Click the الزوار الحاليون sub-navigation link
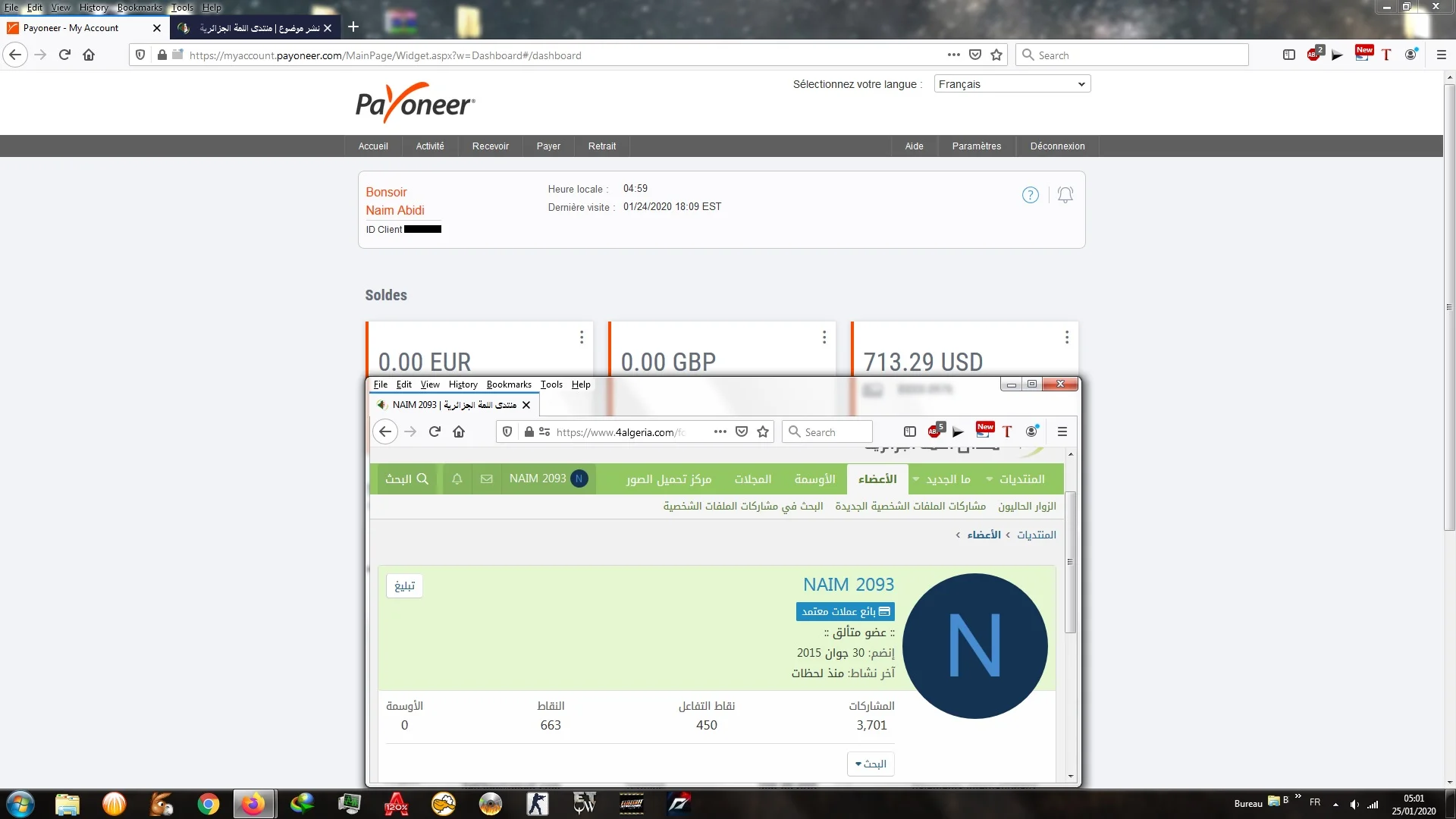 (x=1027, y=507)
